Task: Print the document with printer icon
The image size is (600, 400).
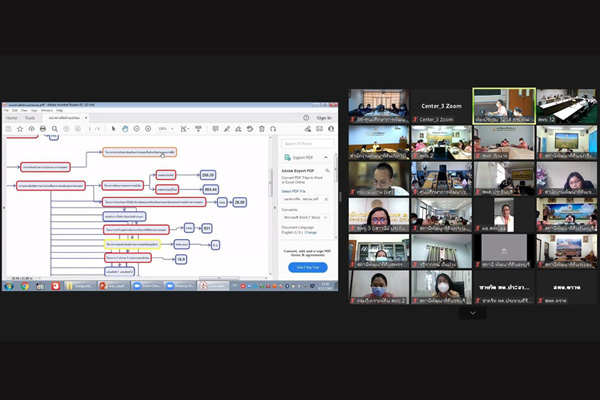Action: click(x=43, y=129)
